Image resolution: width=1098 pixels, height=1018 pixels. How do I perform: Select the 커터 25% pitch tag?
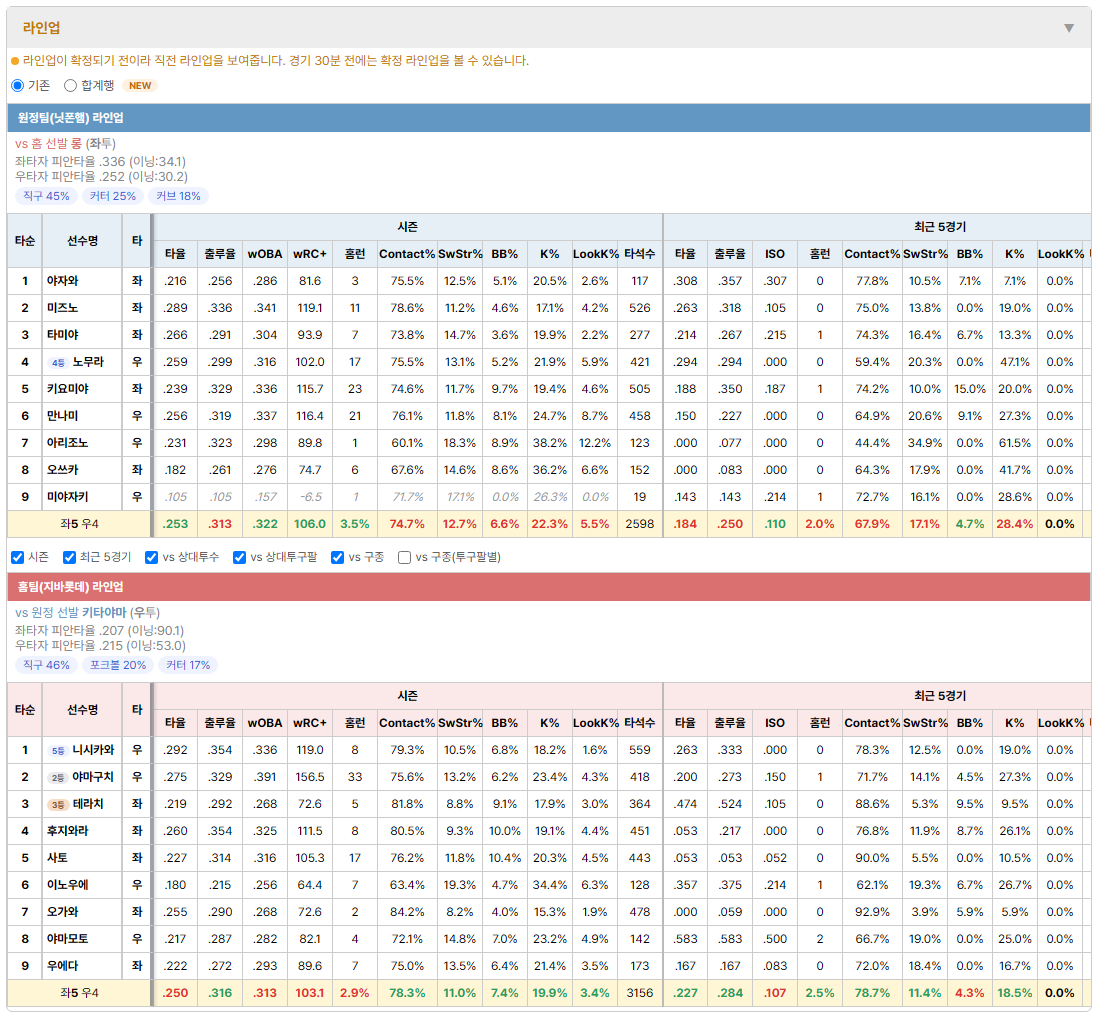pyautogui.click(x=113, y=196)
